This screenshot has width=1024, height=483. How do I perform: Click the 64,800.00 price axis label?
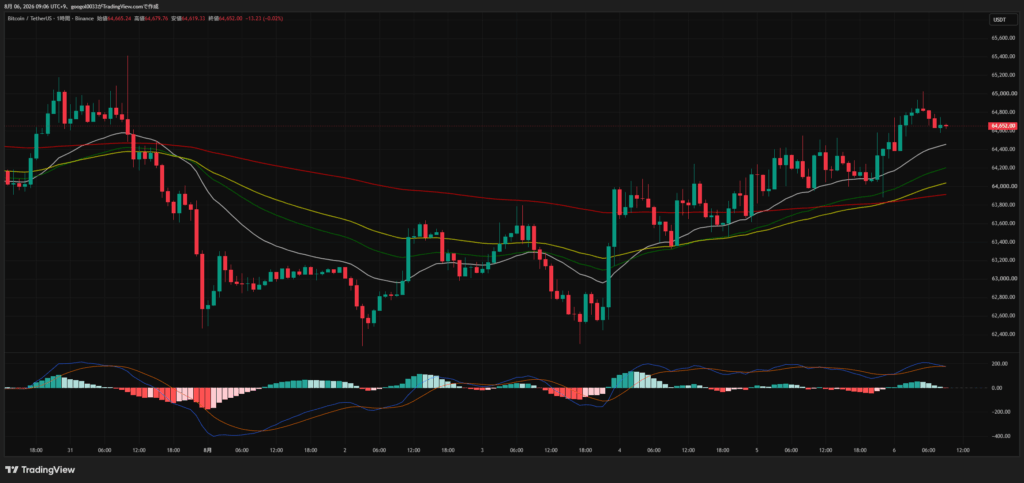coord(1002,112)
